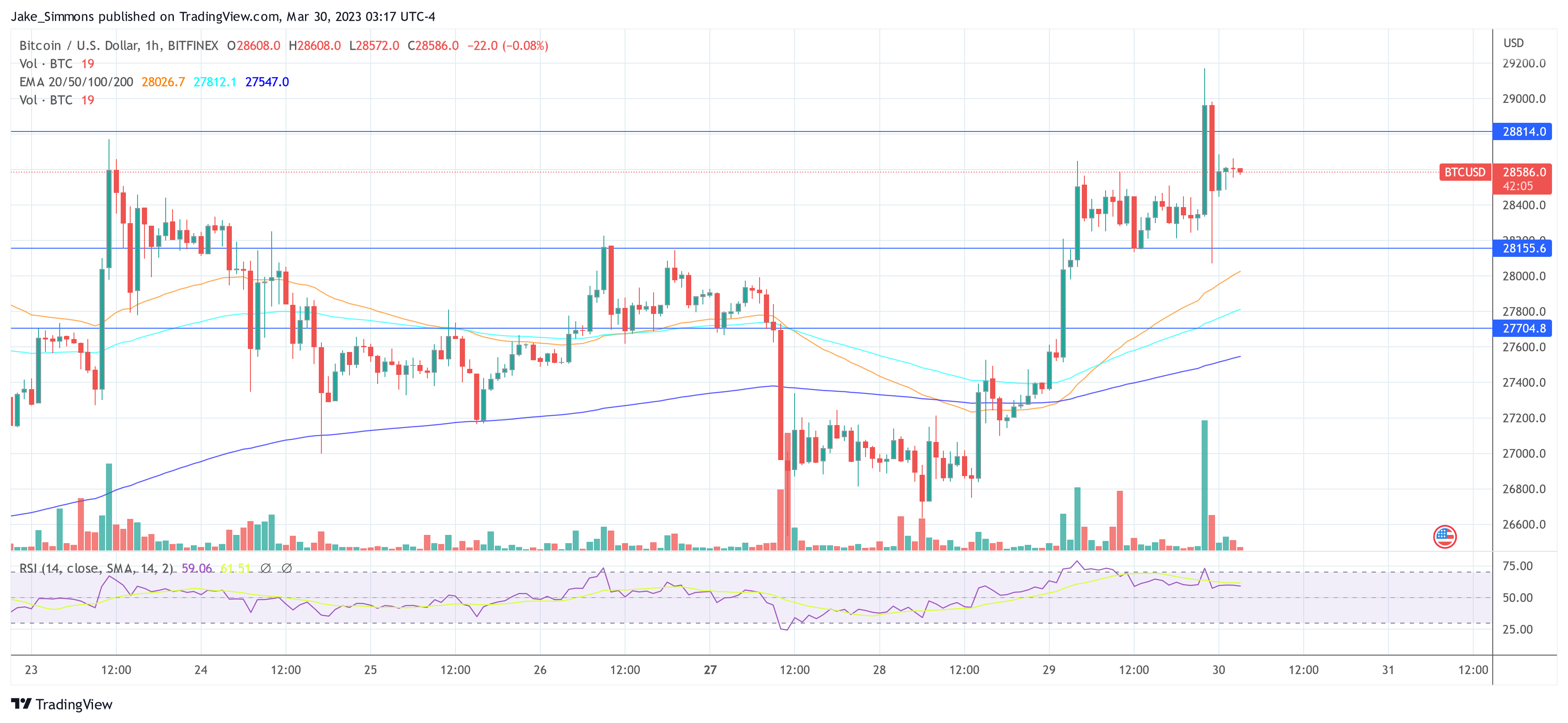Image resolution: width=1568 pixels, height=723 pixels.
Task: Select the 28814.0 horizontal line price label
Action: coord(1522,131)
